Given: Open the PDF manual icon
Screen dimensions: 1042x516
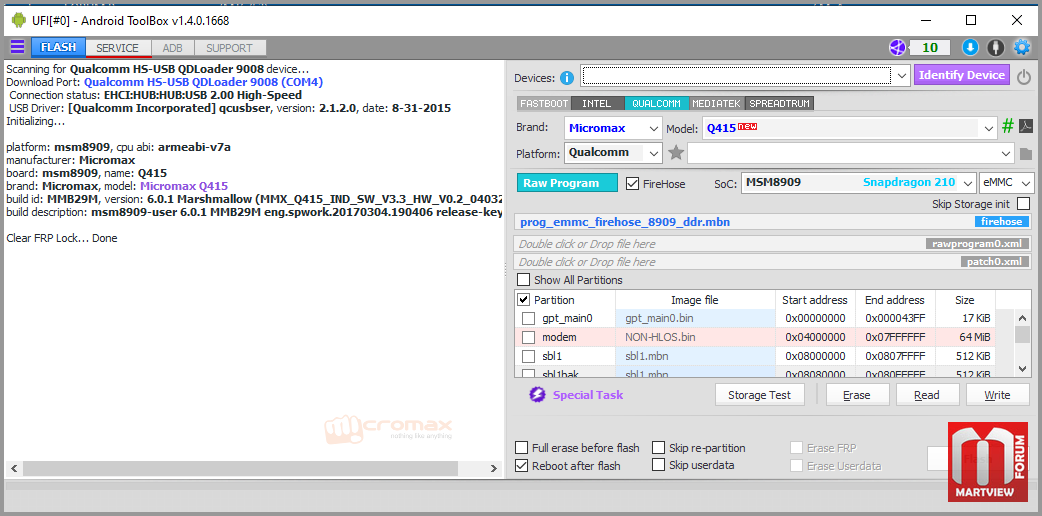Looking at the screenshot, I should pos(1026,126).
